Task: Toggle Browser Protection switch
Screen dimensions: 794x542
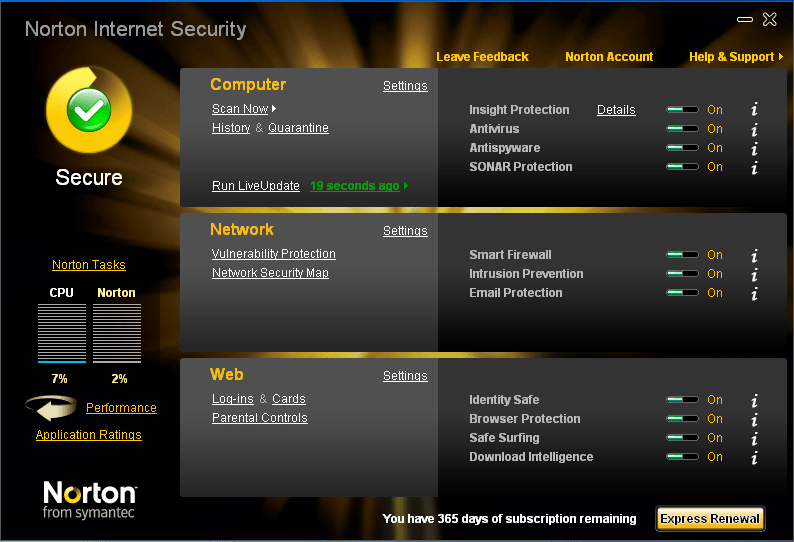Action: click(x=682, y=419)
